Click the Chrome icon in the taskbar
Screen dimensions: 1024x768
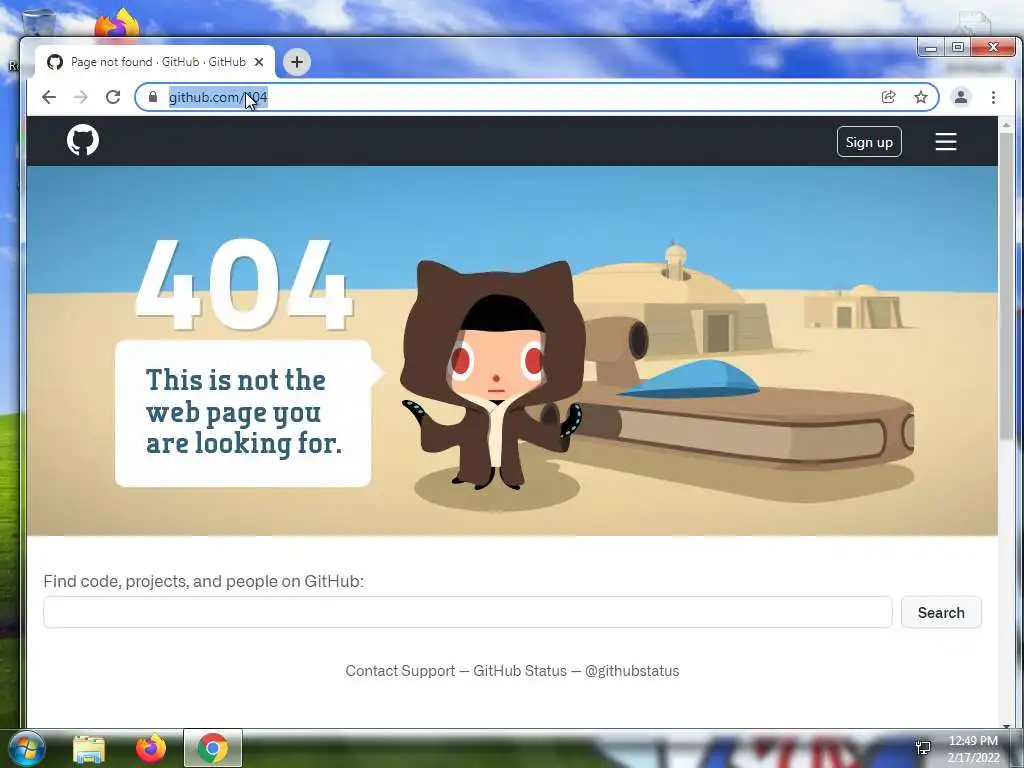pyautogui.click(x=213, y=748)
